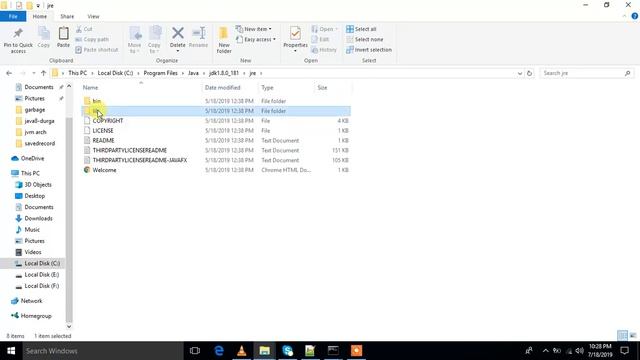Click Java in address bar path

(193, 73)
